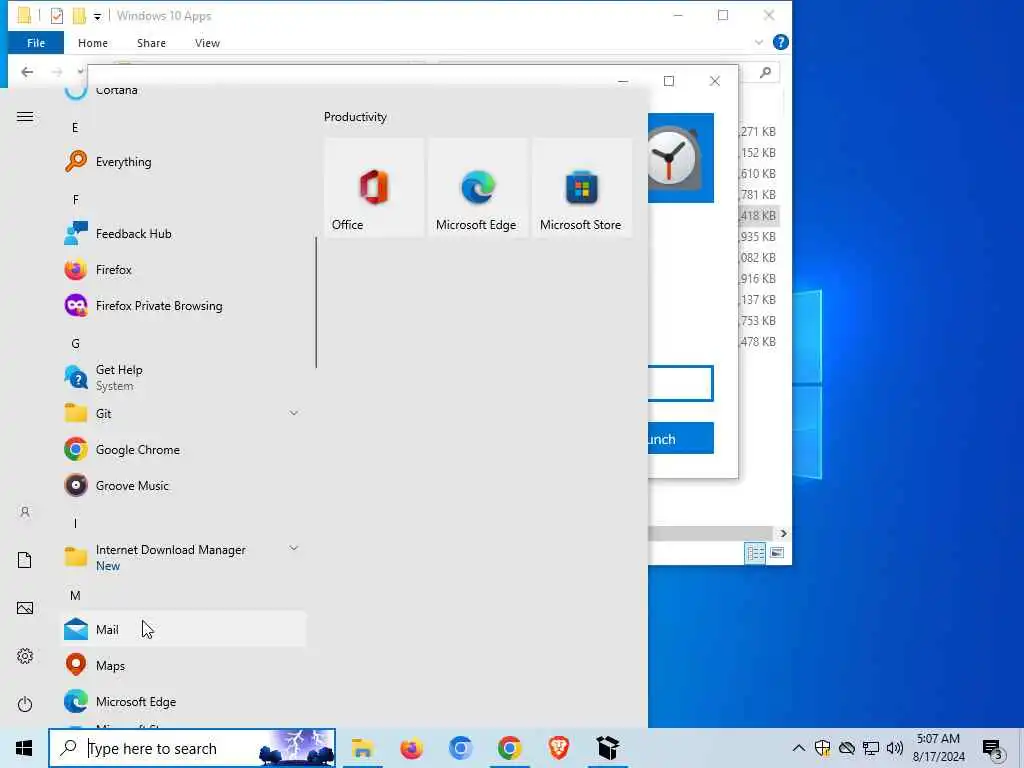Click the Productivity group title

point(355,116)
